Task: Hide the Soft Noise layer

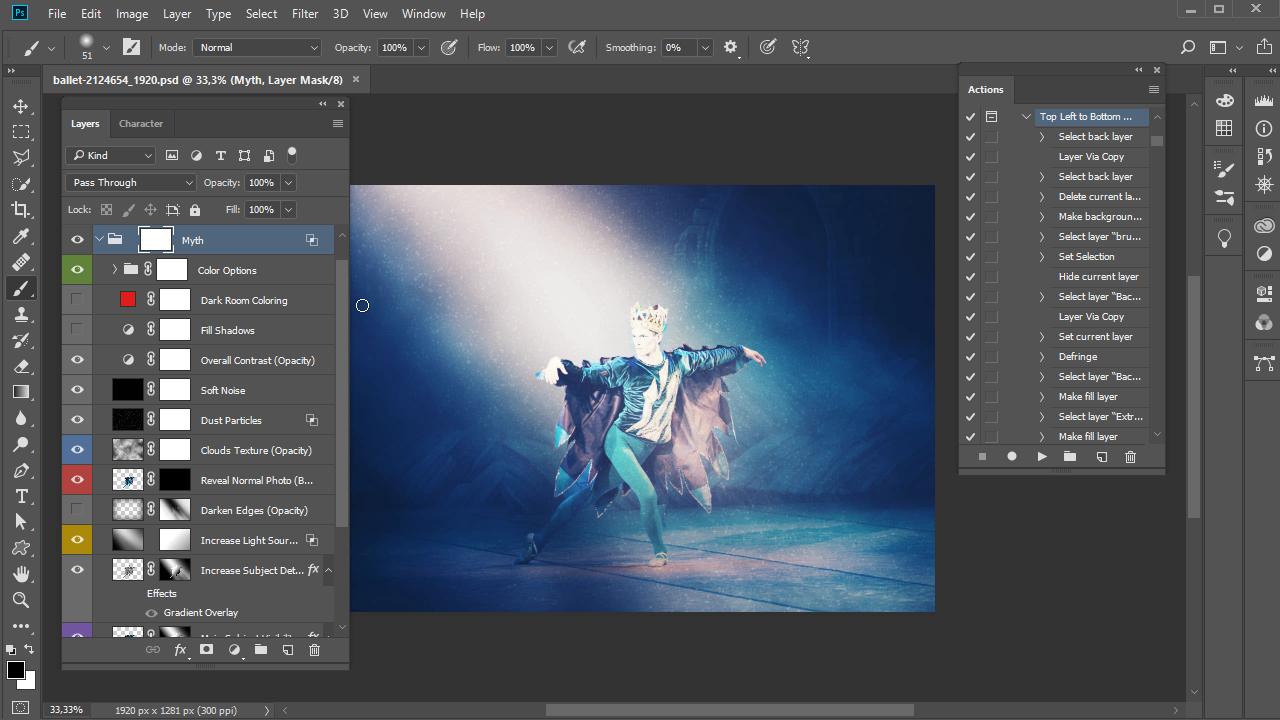Action: click(77, 390)
